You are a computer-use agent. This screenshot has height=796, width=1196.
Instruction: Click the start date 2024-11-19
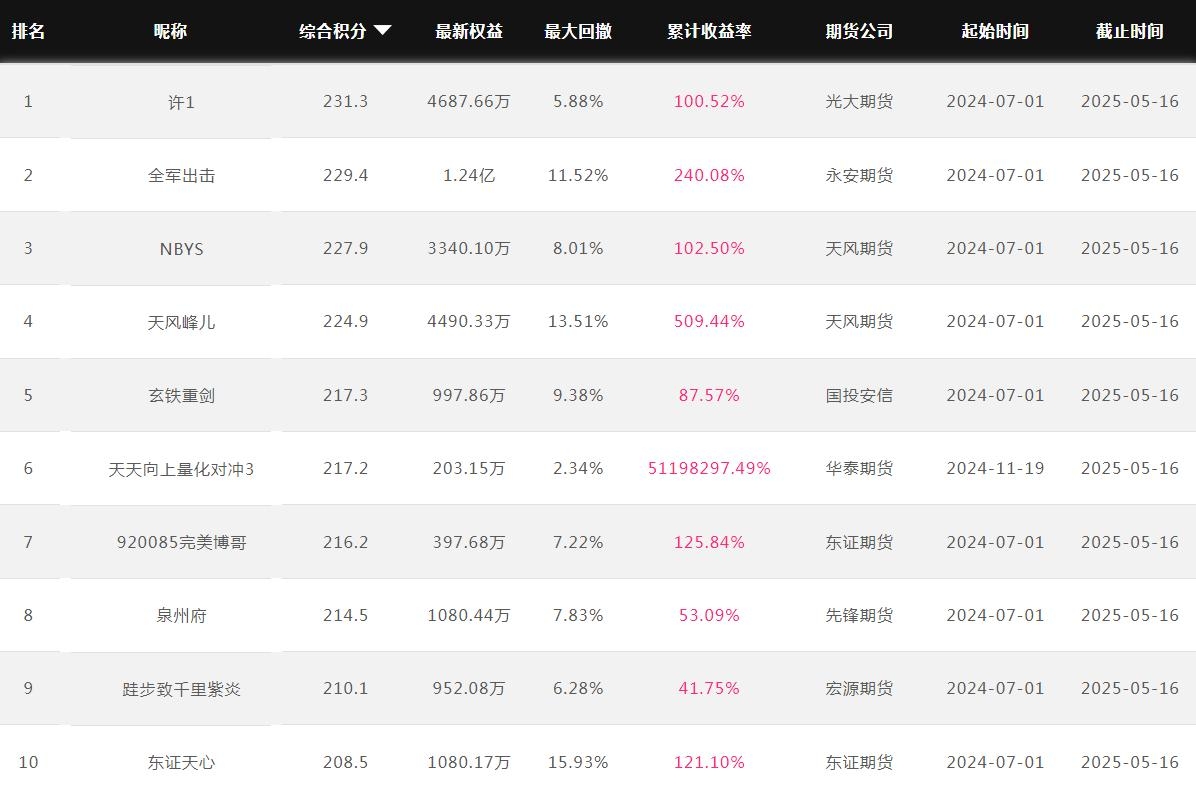[x=995, y=468]
